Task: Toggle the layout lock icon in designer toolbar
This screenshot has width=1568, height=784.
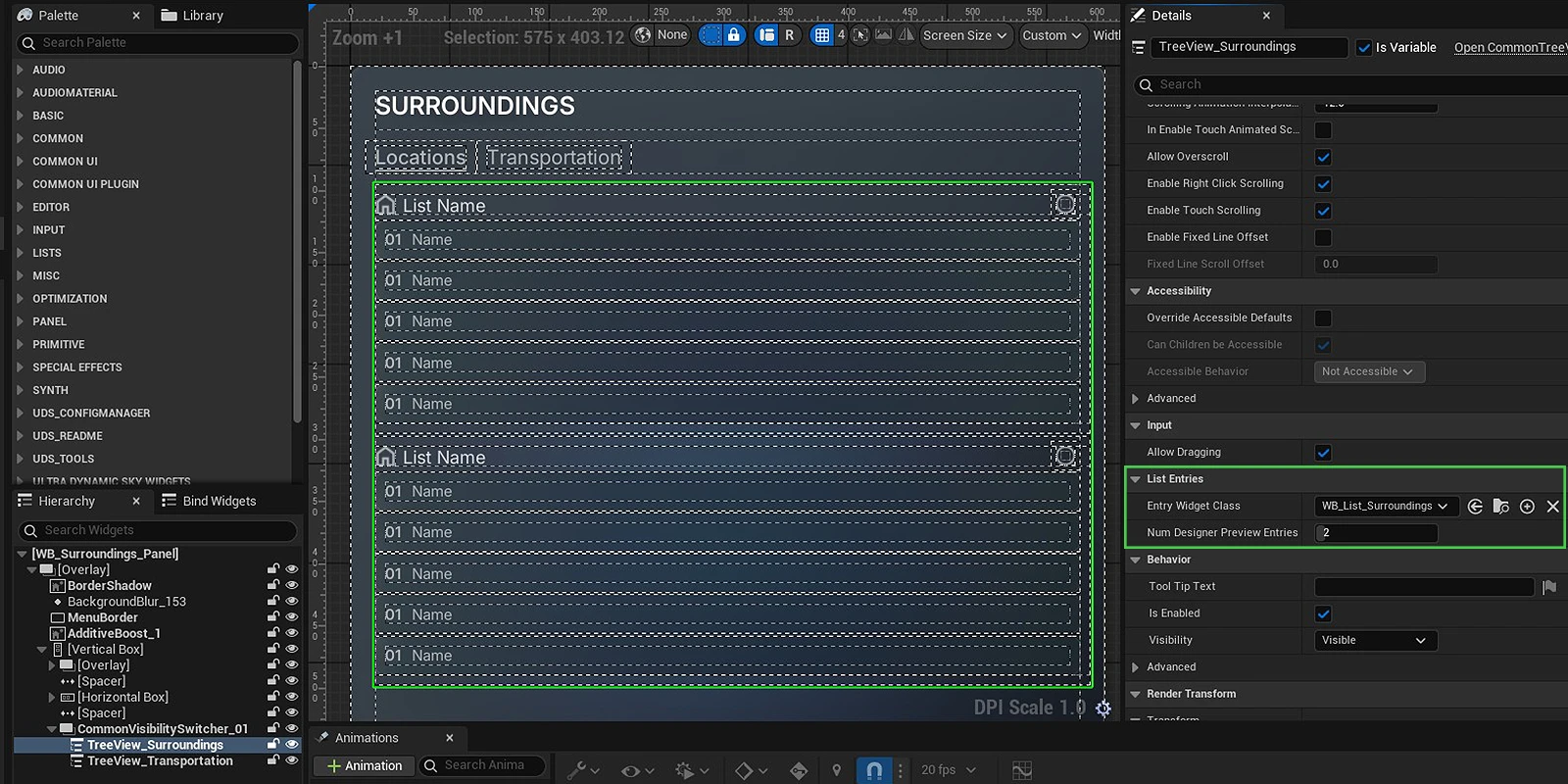Action: 733,35
